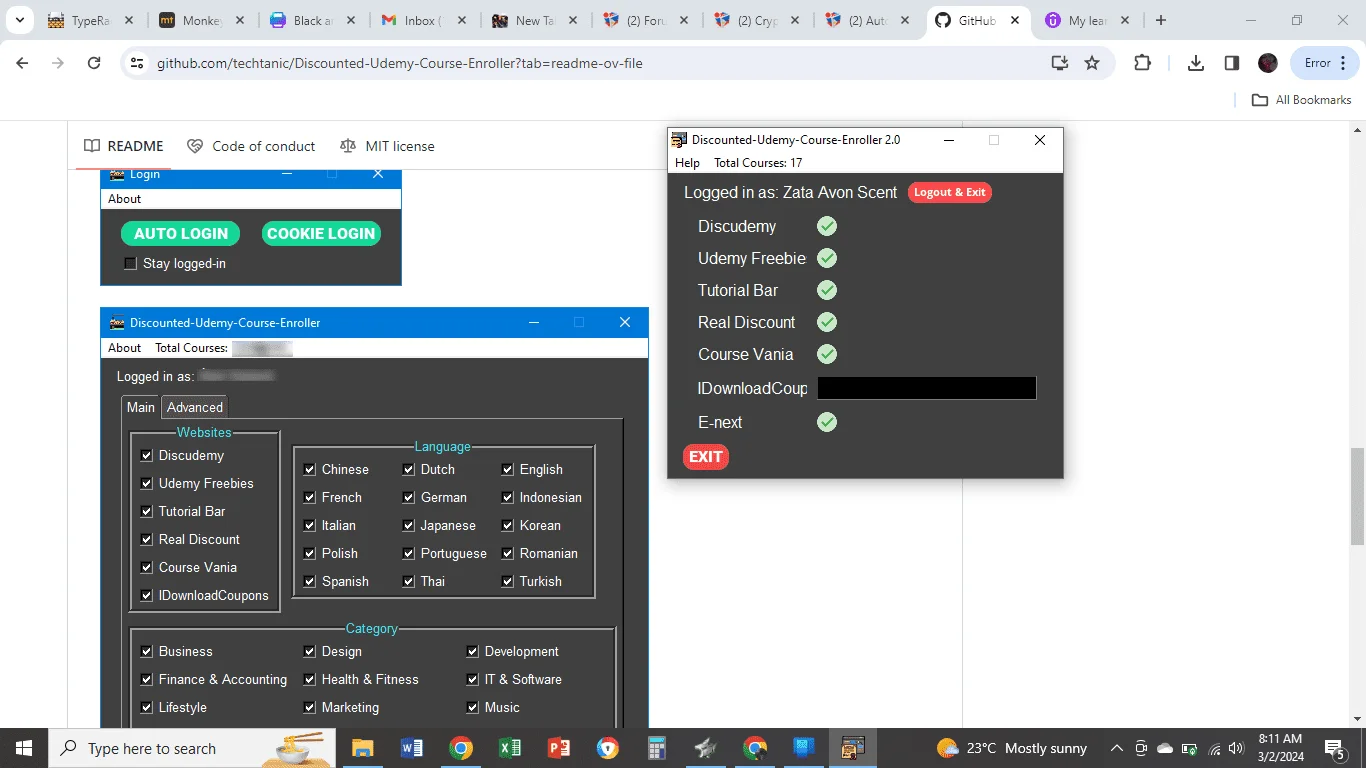Open the Code of conduct tab
This screenshot has height=768, width=1366.
pos(251,146)
